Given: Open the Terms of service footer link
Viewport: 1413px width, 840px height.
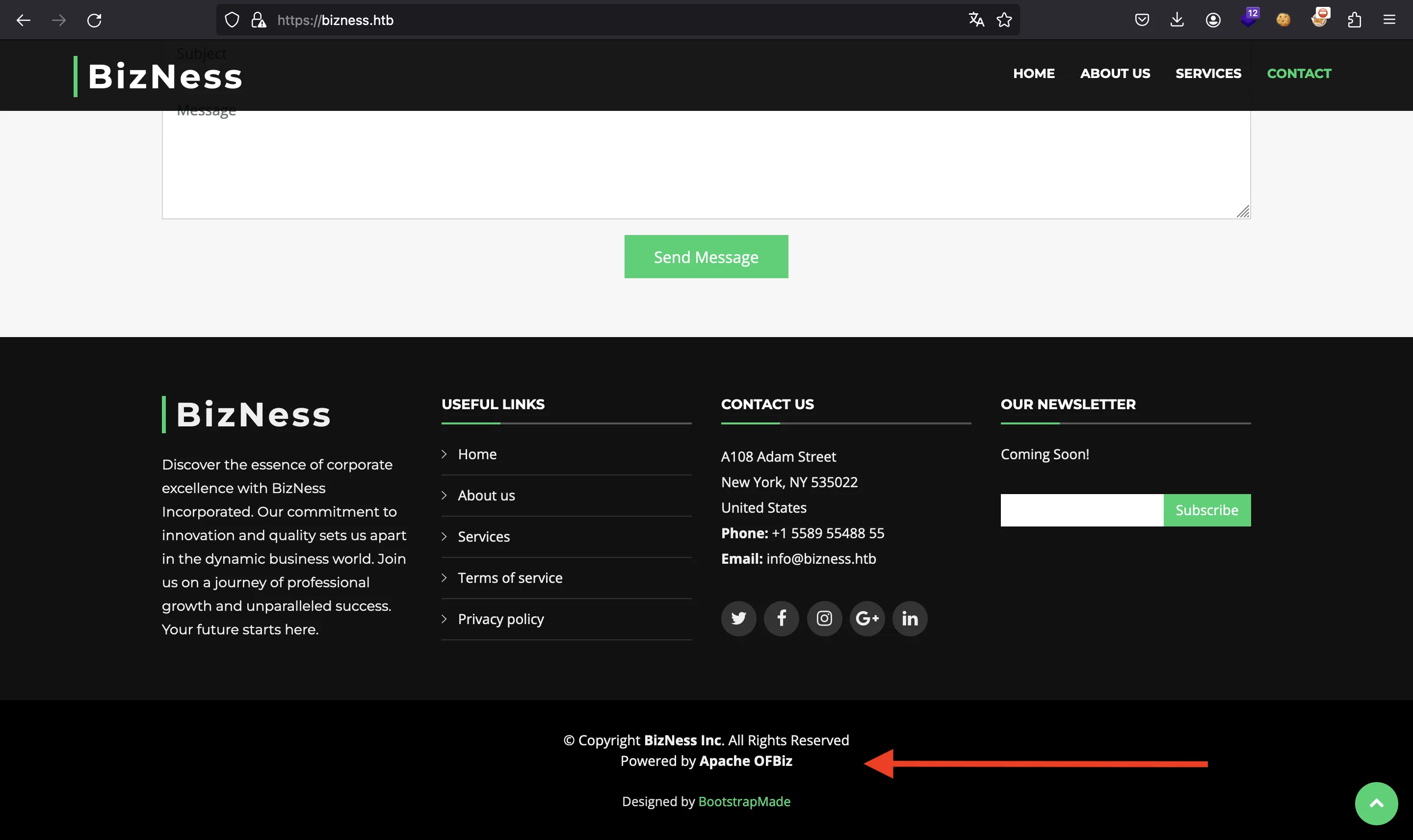Looking at the screenshot, I should coord(510,578).
